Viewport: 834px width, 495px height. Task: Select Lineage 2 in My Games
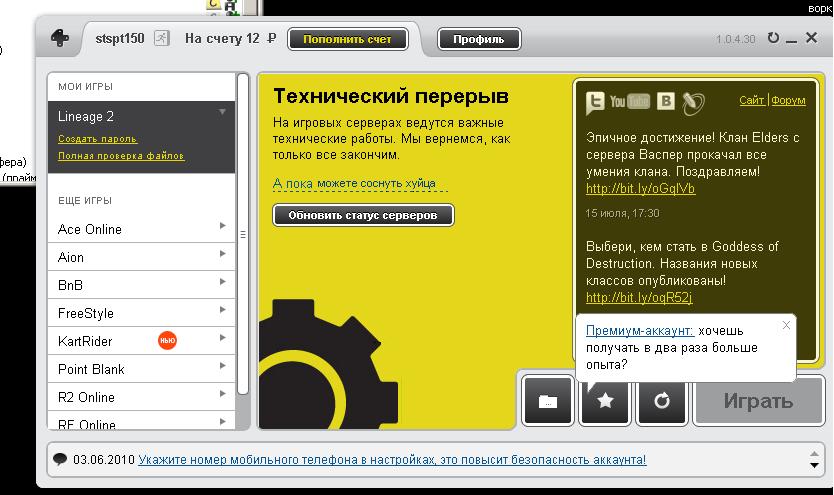(x=86, y=116)
